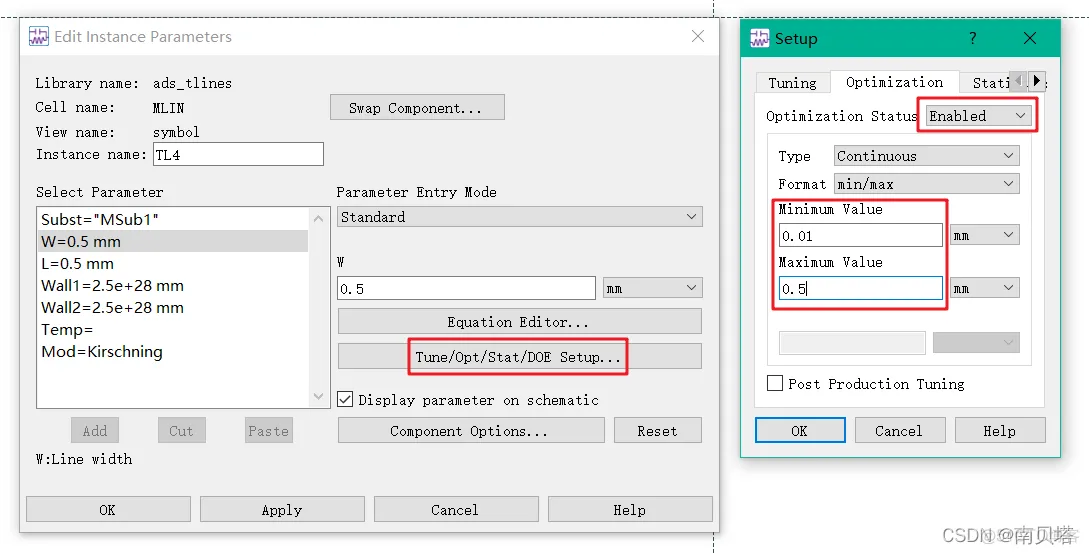This screenshot has width=1089, height=554.
Task: Click the Component Options button
Action: pyautogui.click(x=471, y=430)
